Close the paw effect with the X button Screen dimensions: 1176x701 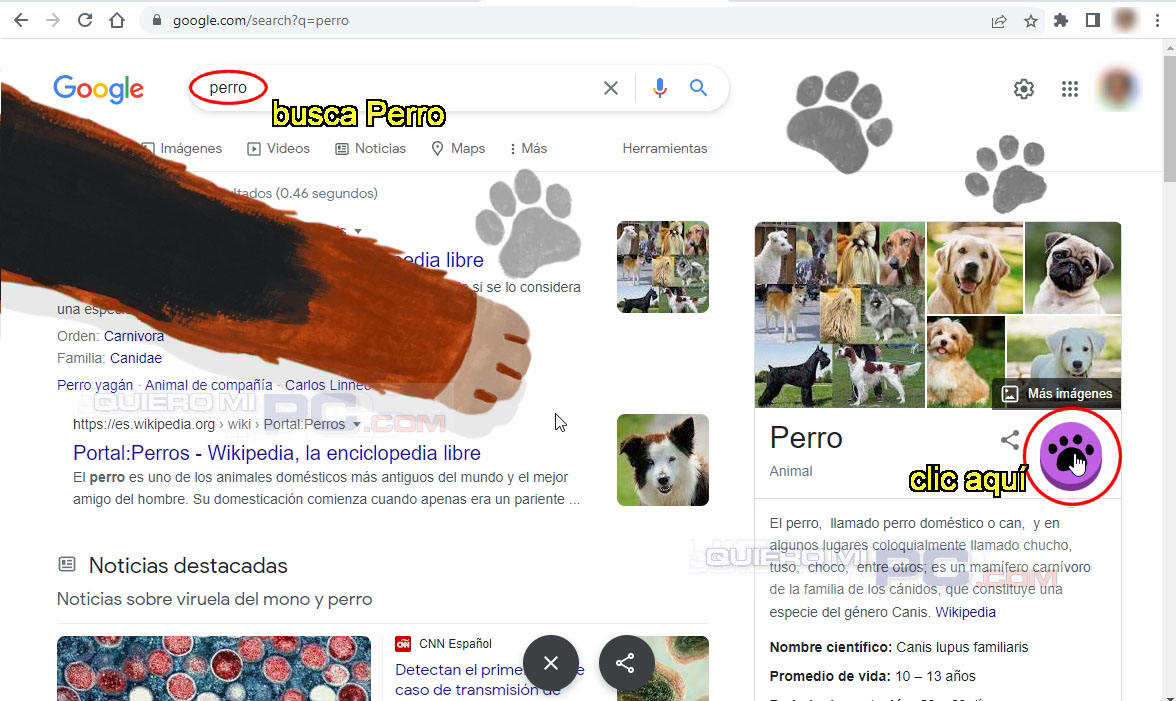coord(550,663)
